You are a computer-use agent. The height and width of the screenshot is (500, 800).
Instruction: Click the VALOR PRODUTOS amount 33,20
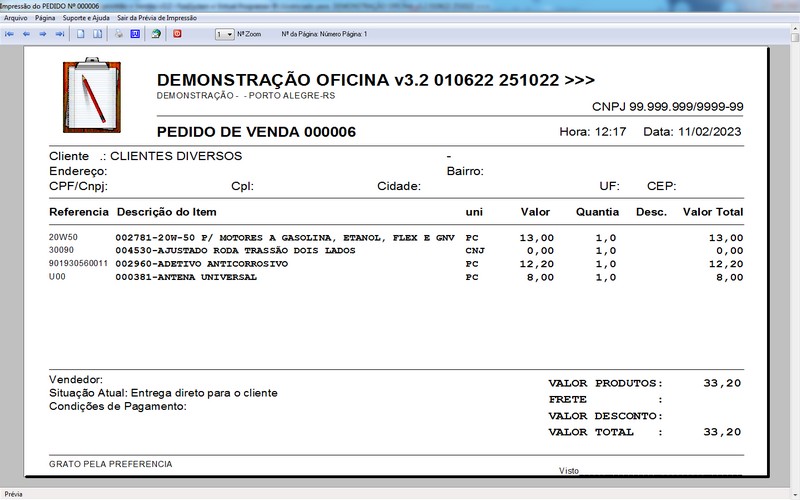(x=722, y=383)
